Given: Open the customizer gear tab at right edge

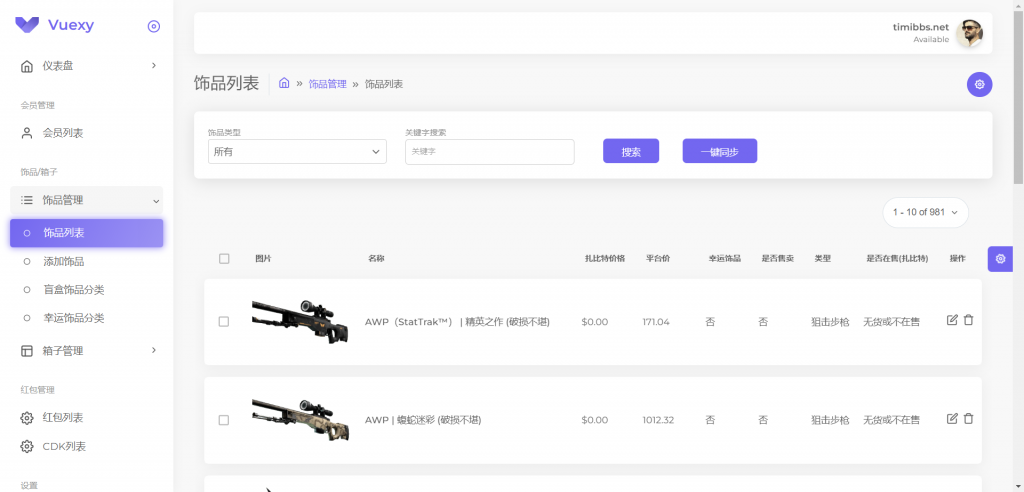Looking at the screenshot, I should [1000, 259].
